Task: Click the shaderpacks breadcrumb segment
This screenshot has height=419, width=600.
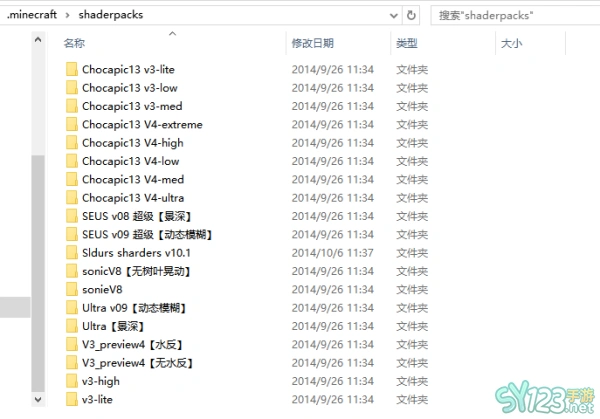Action: (x=111, y=15)
